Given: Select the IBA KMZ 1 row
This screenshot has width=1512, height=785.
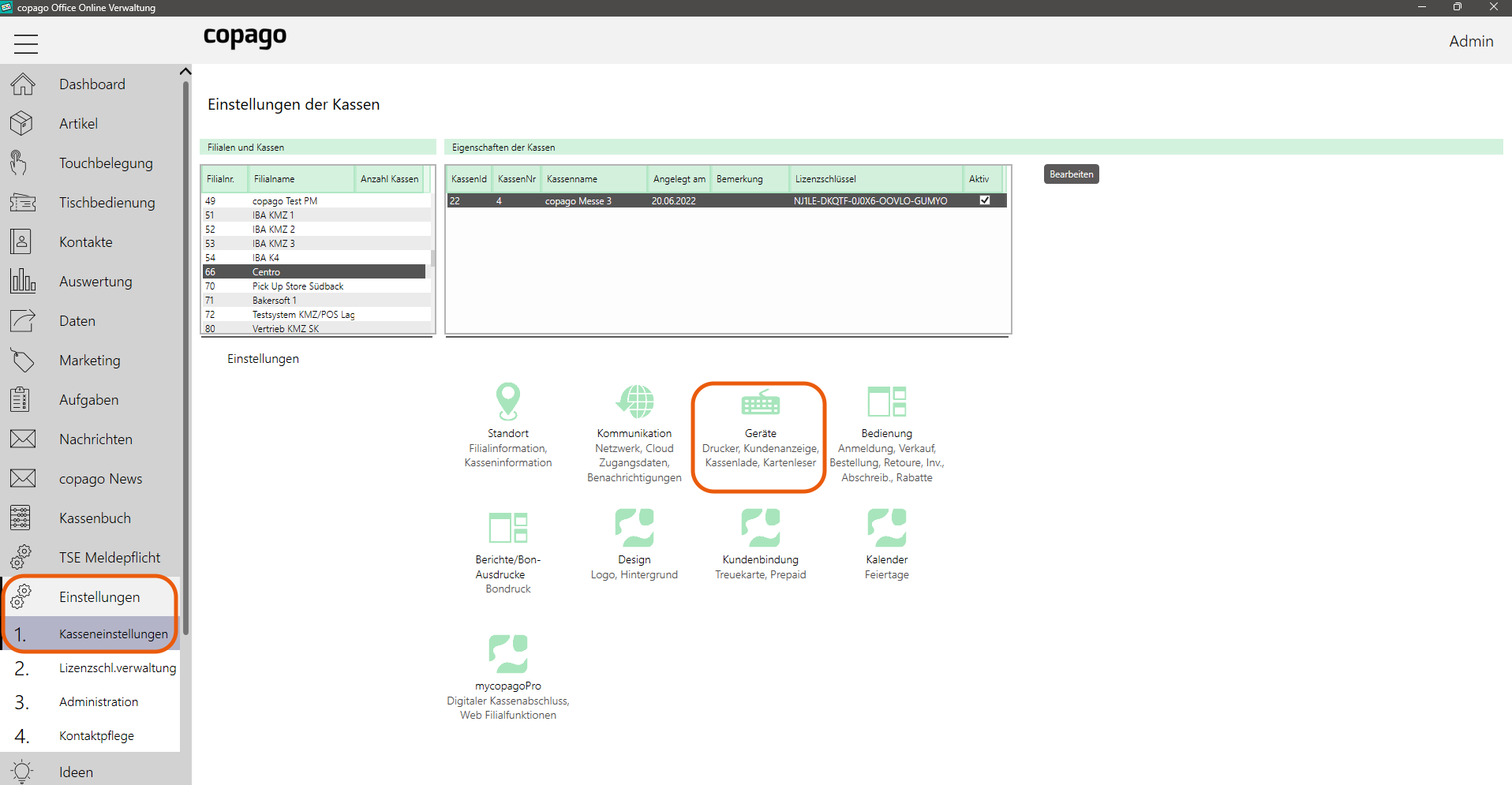Looking at the screenshot, I should 316,215.
